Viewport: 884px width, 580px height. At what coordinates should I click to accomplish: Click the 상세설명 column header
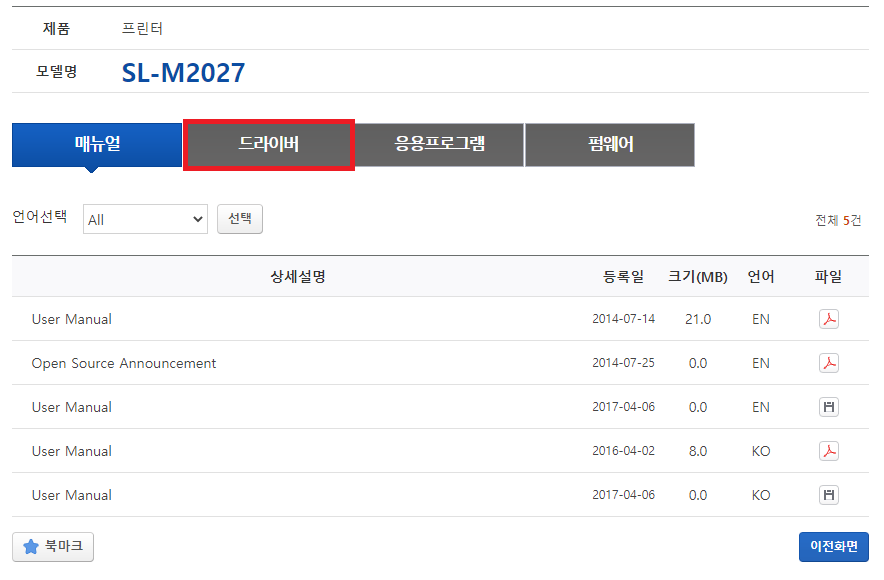pyautogui.click(x=298, y=277)
